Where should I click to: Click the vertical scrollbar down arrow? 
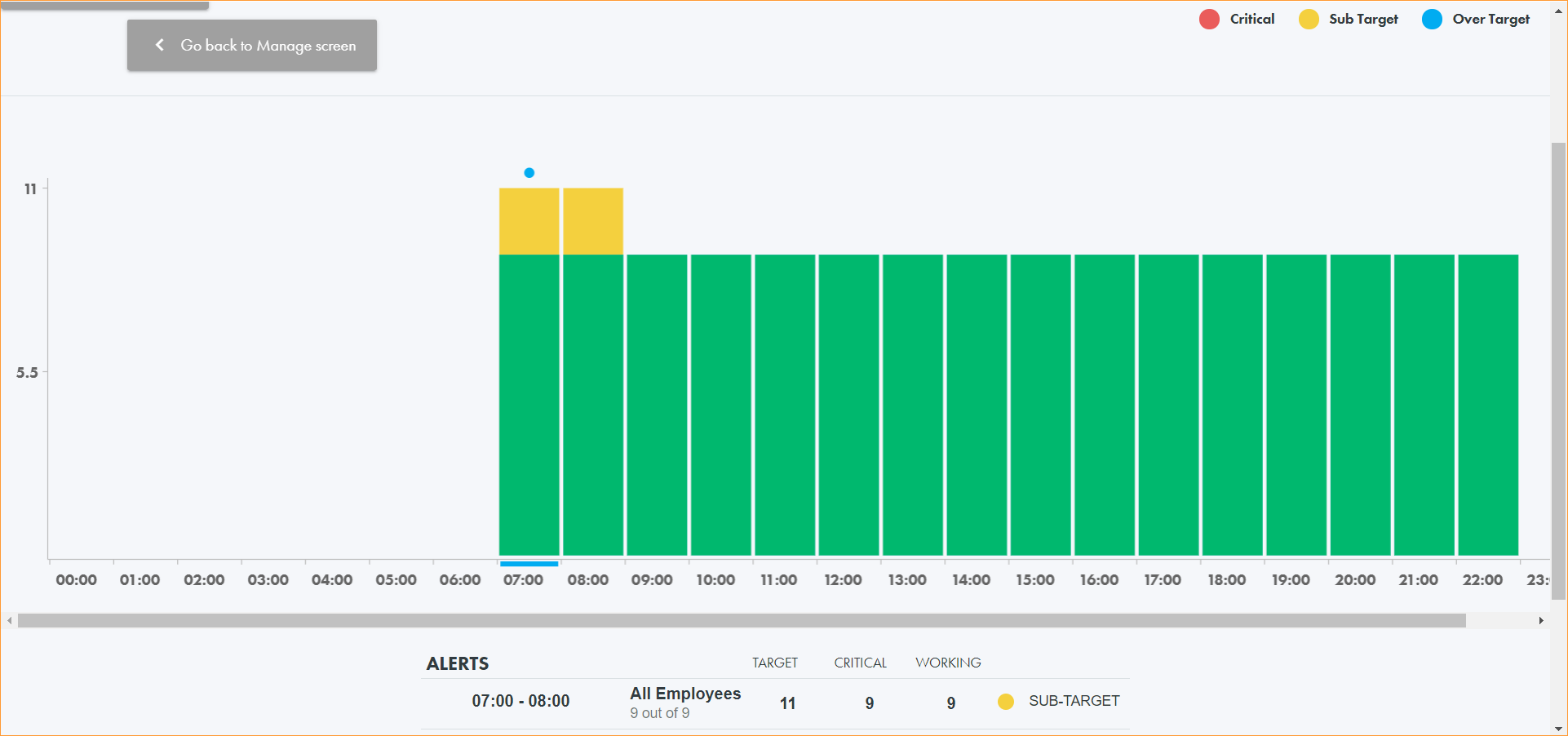point(1559,729)
